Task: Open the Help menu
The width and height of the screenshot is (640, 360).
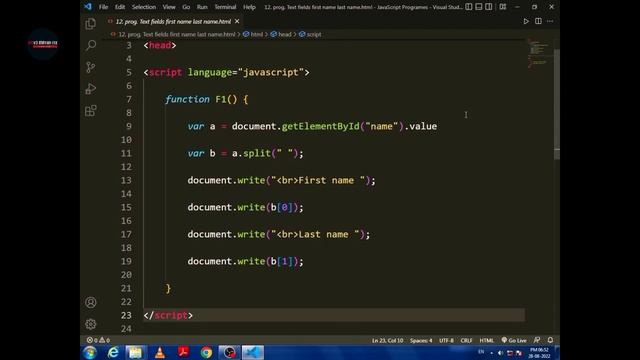Action: 249,7
